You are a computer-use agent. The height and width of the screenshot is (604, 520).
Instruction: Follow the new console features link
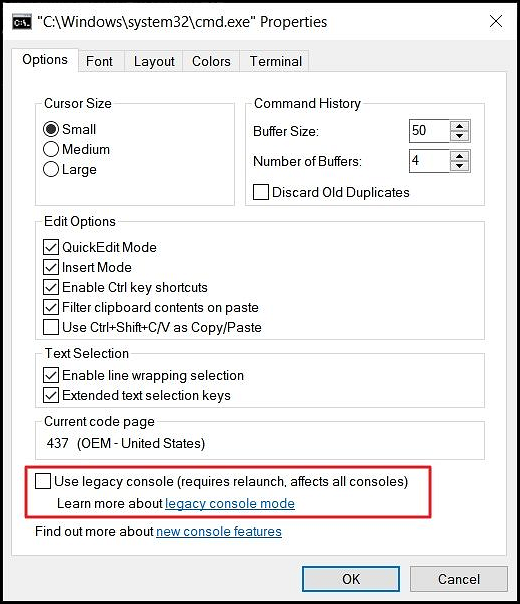click(219, 531)
